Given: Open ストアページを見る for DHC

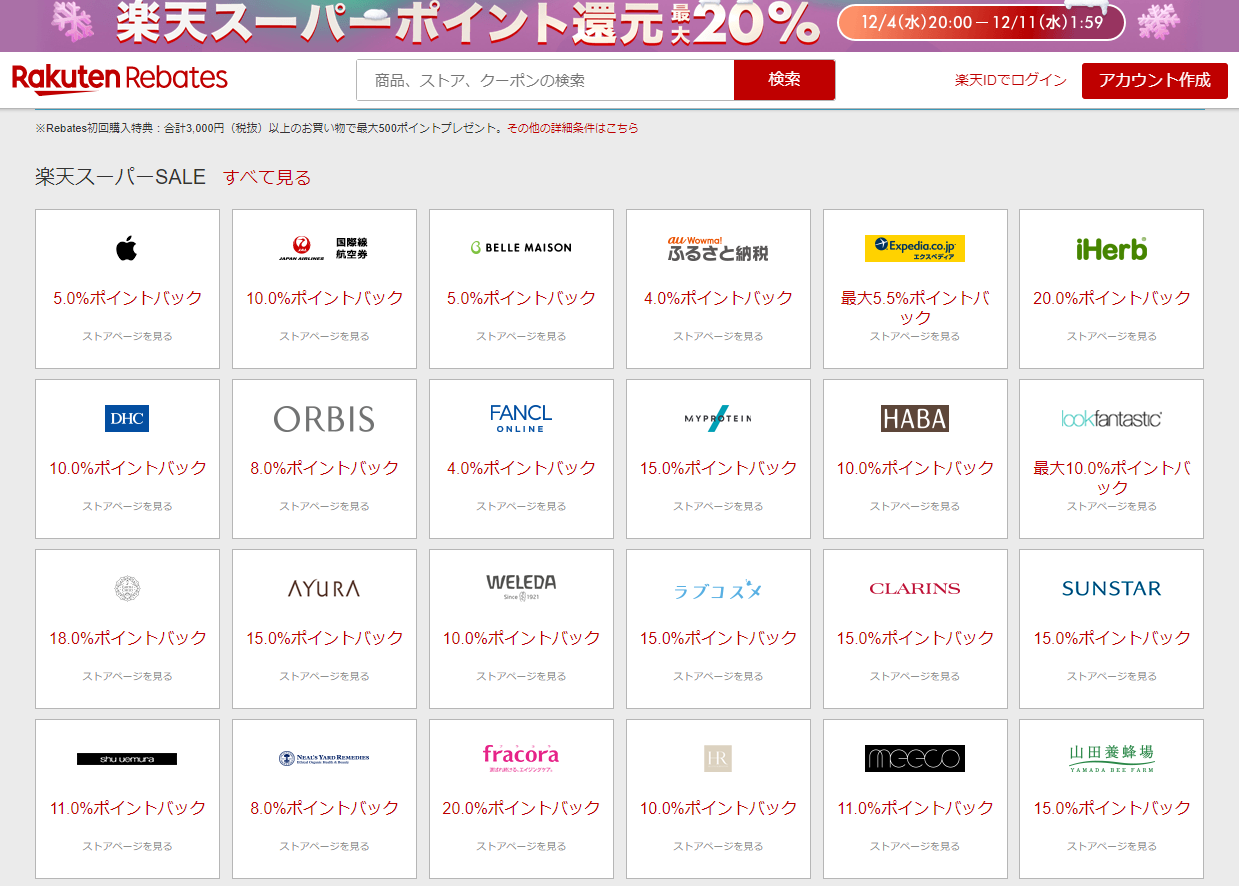Looking at the screenshot, I should point(127,507).
